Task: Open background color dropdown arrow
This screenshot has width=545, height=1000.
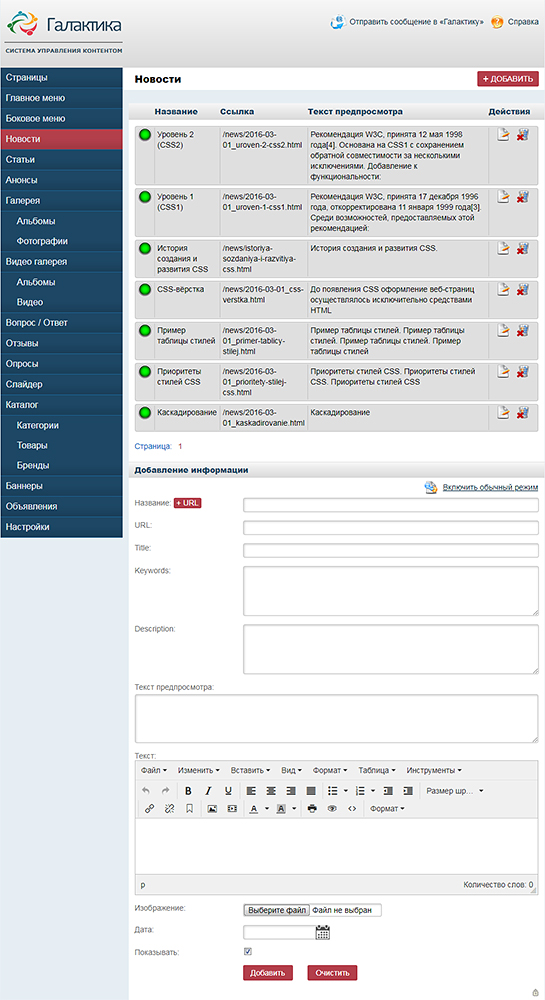Action: (x=294, y=809)
